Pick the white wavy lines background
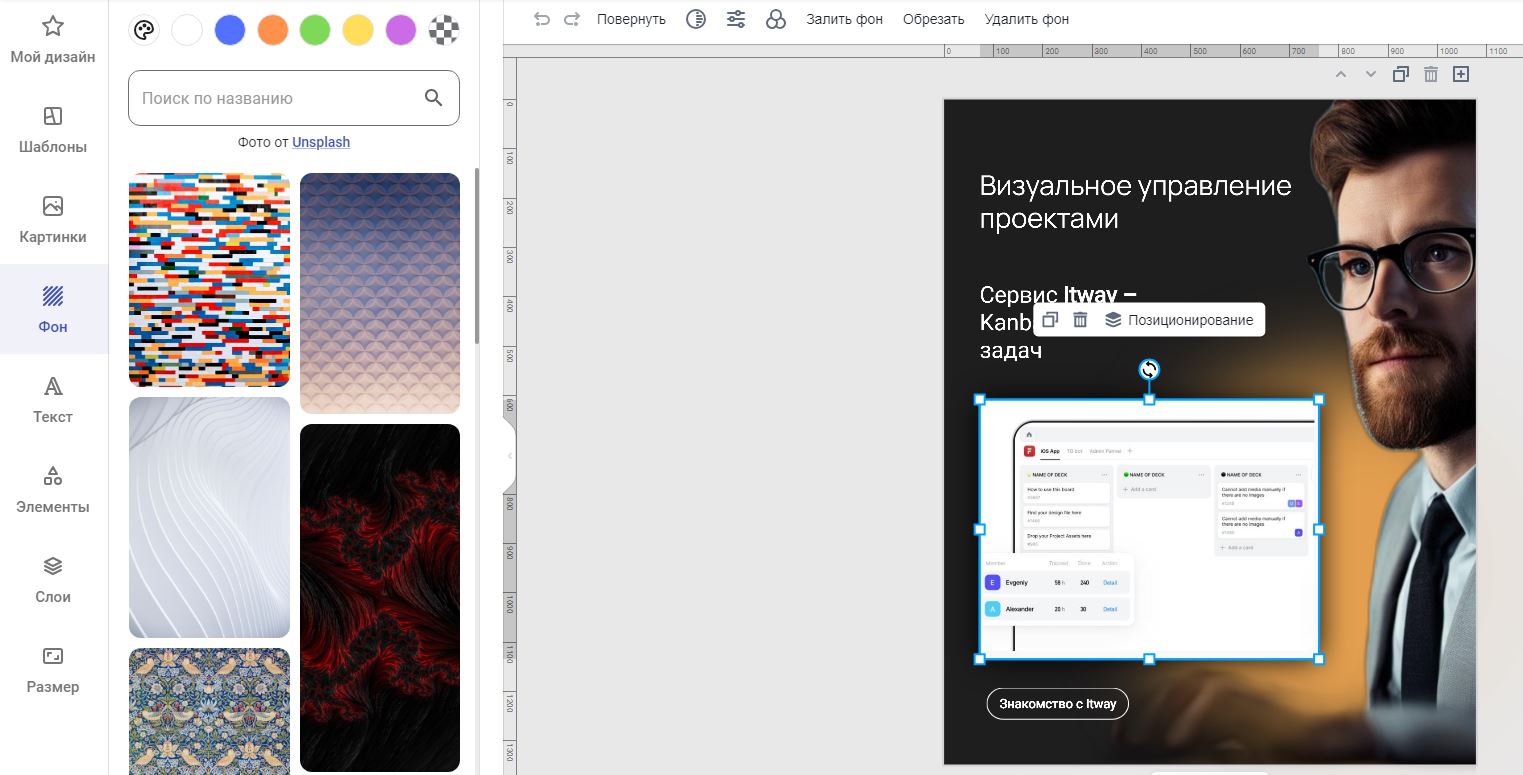The width and height of the screenshot is (1523, 775). tap(209, 517)
